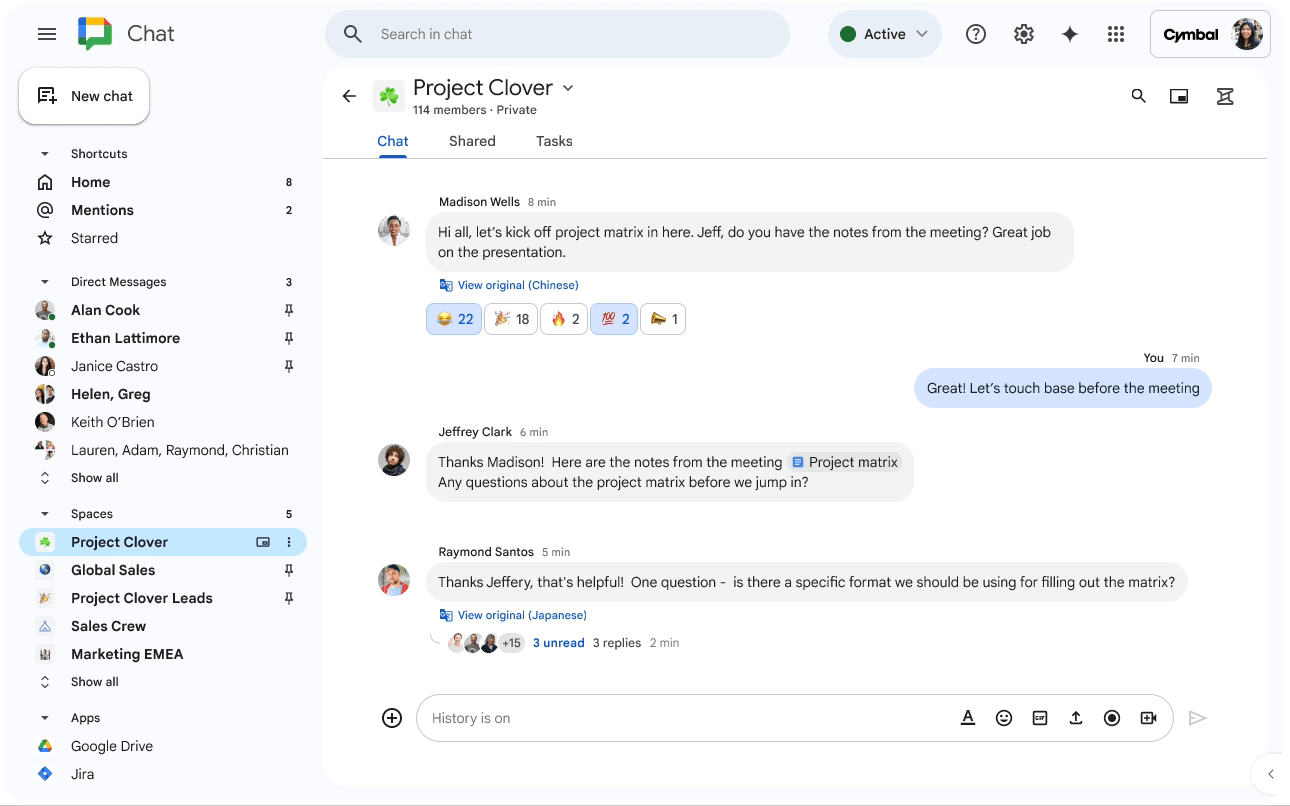Unpin Alan Cook conversation
The image size is (1290, 806).
(288, 310)
